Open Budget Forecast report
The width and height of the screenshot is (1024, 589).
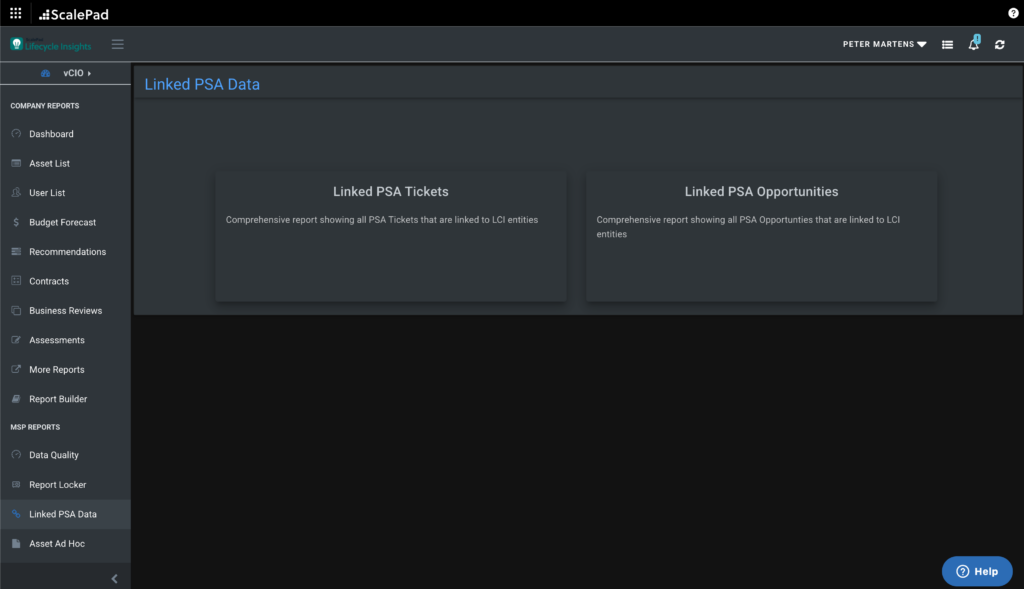(65, 222)
